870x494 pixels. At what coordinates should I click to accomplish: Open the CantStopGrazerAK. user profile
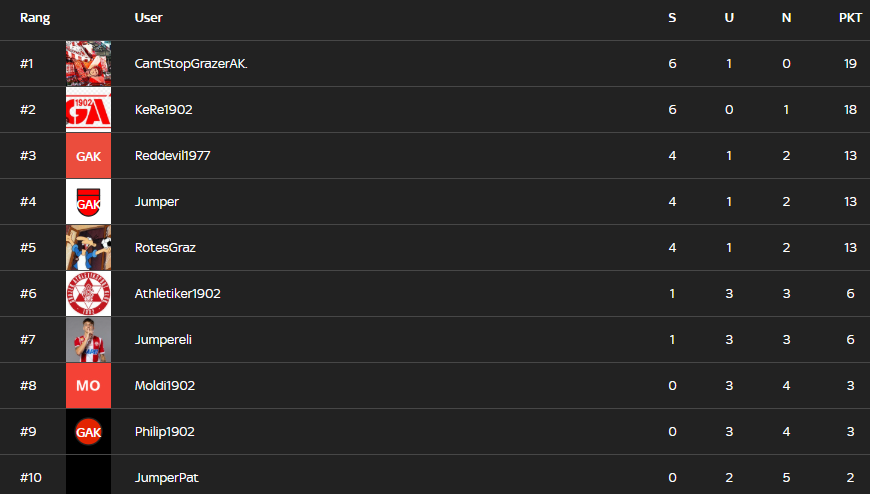pyautogui.click(x=190, y=64)
